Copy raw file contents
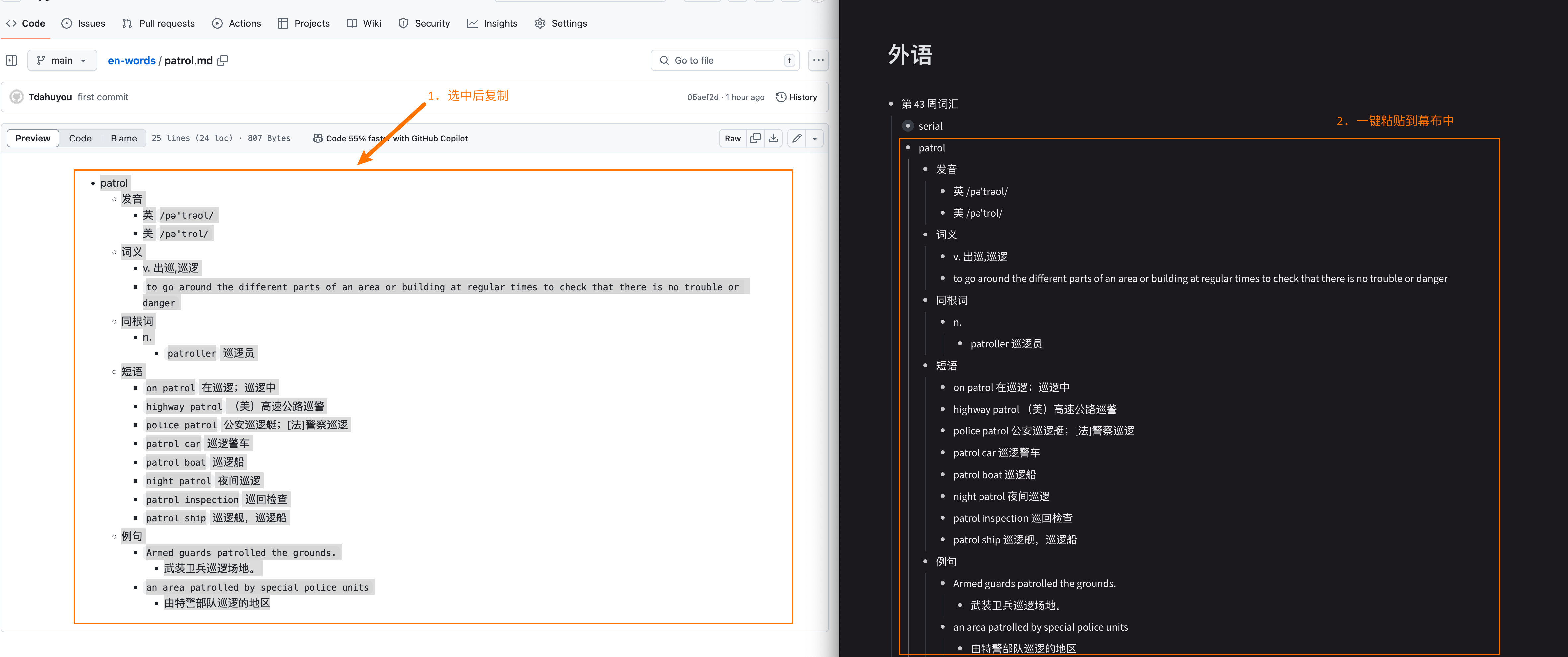The width and height of the screenshot is (1568, 657). 755,138
